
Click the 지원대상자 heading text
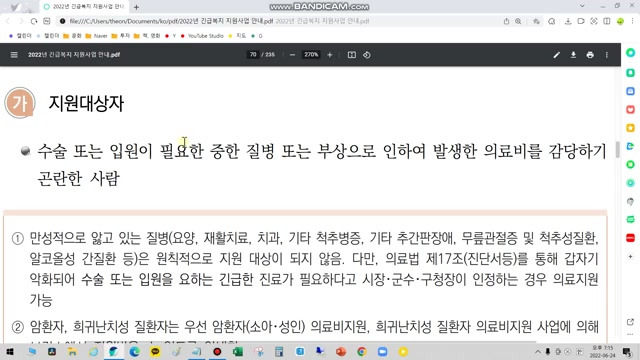pyautogui.click(x=86, y=103)
